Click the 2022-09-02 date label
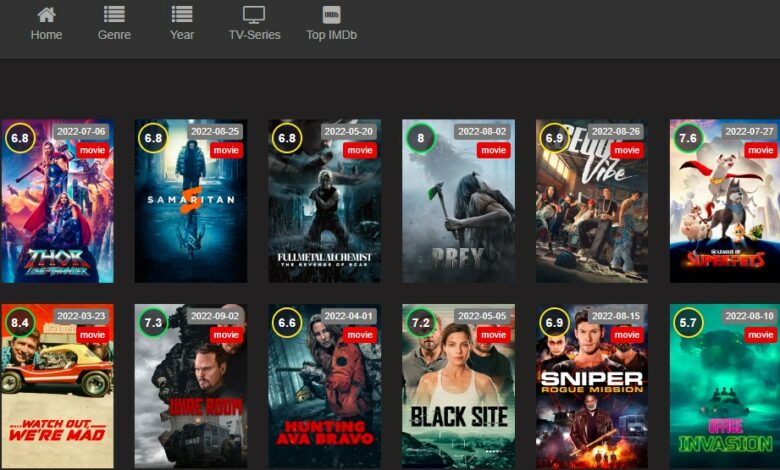 [215, 316]
